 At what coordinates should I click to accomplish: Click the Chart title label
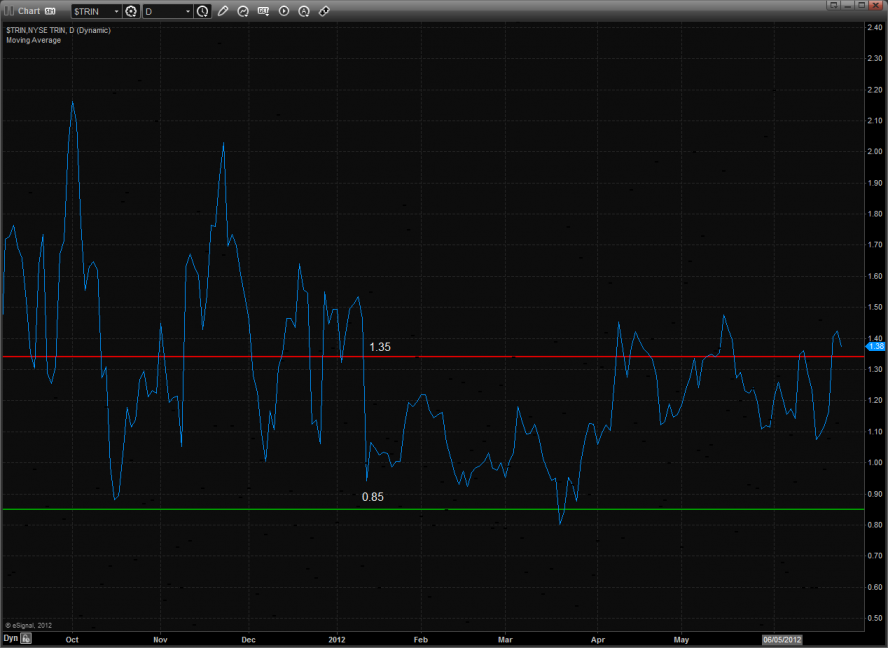tap(29, 11)
